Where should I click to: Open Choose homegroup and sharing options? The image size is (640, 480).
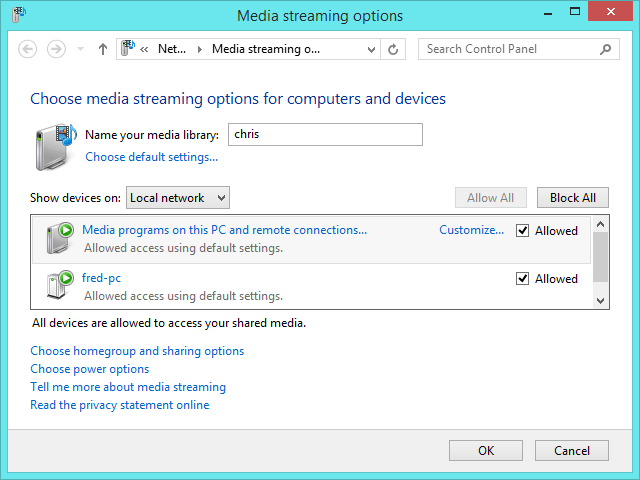137,351
